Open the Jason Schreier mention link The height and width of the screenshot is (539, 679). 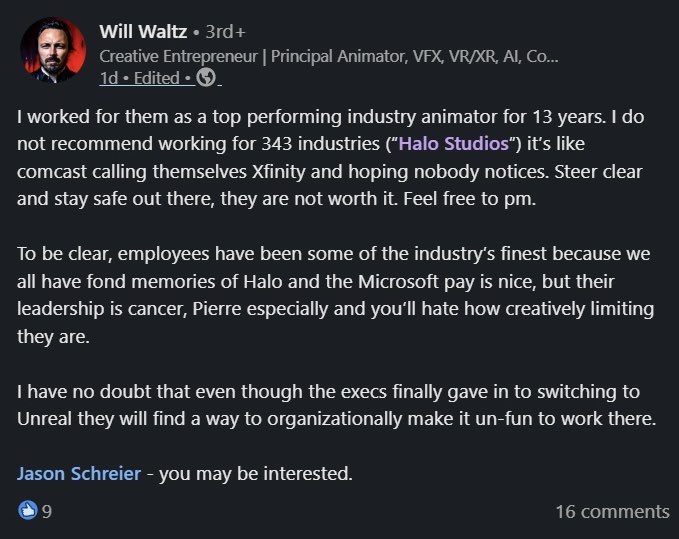(79, 473)
